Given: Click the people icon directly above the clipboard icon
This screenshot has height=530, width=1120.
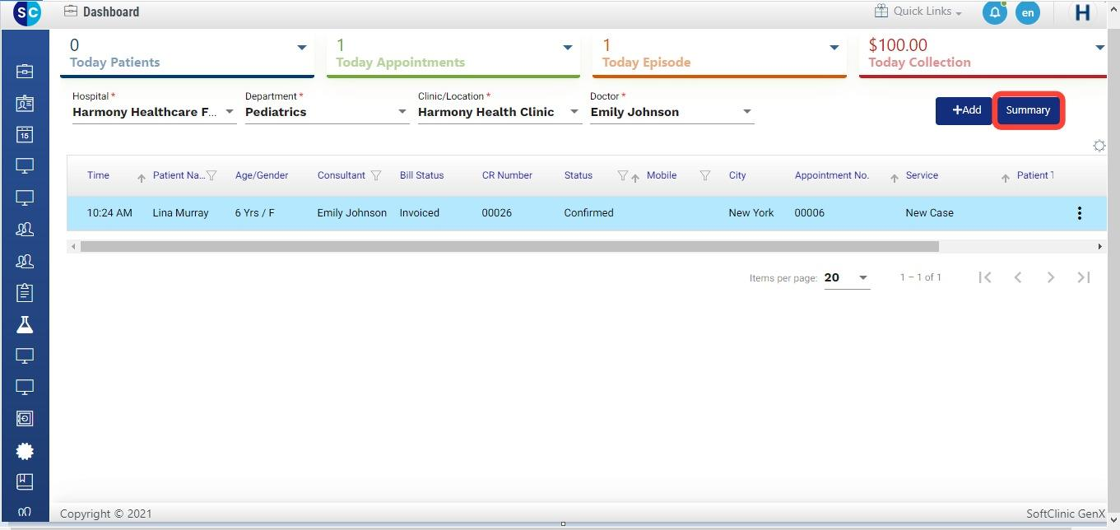Looking at the screenshot, I should click(x=24, y=261).
